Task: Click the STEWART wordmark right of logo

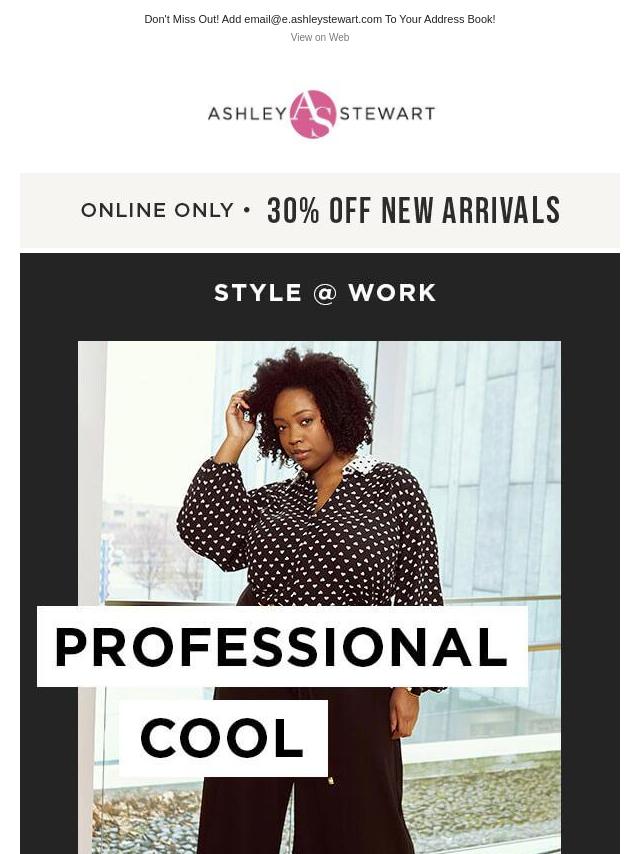Action: coord(387,113)
